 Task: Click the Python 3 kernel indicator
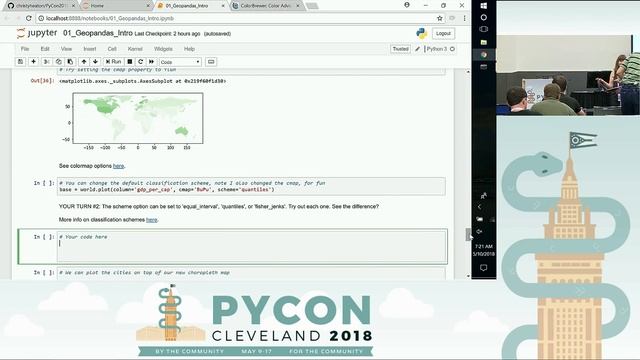tap(436, 49)
